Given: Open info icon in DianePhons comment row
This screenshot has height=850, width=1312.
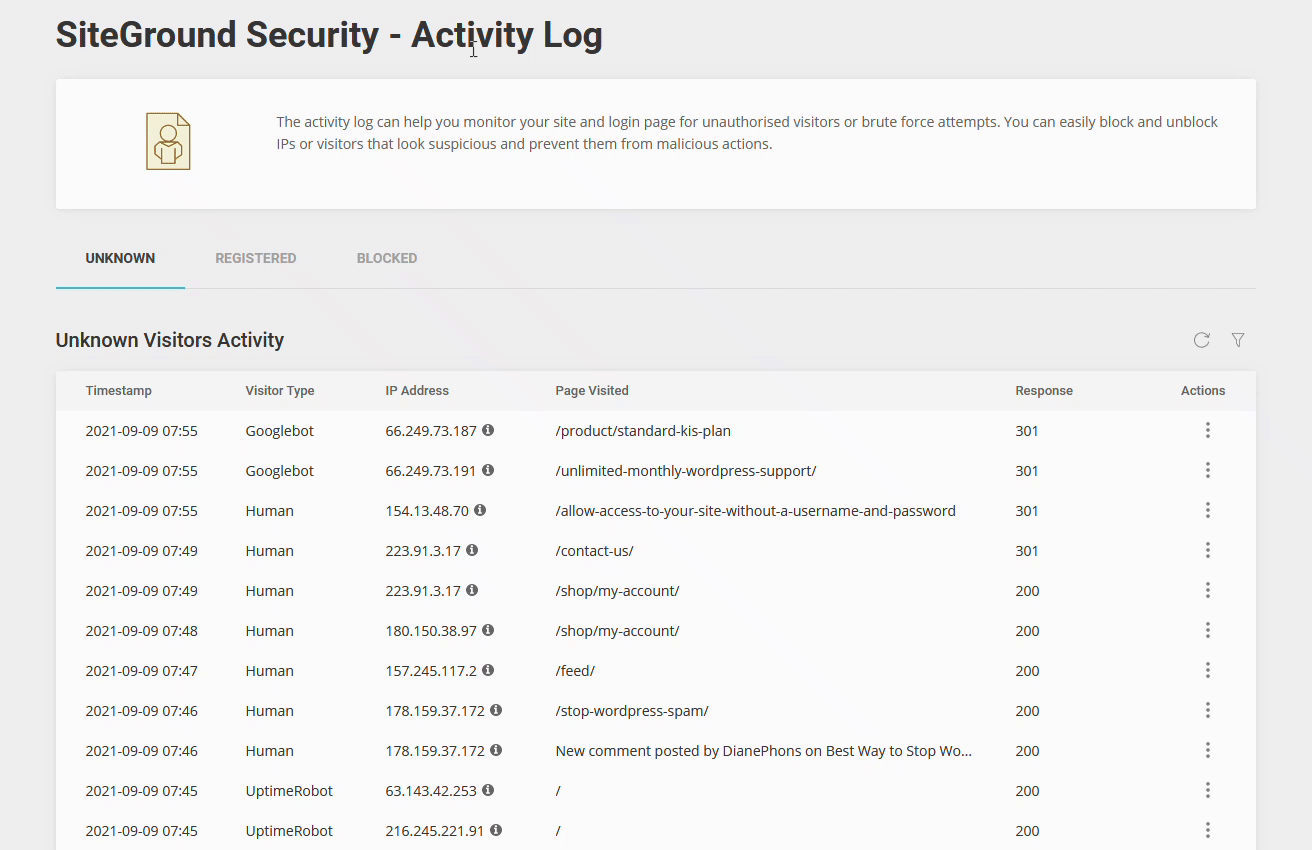Looking at the screenshot, I should click(x=496, y=750).
